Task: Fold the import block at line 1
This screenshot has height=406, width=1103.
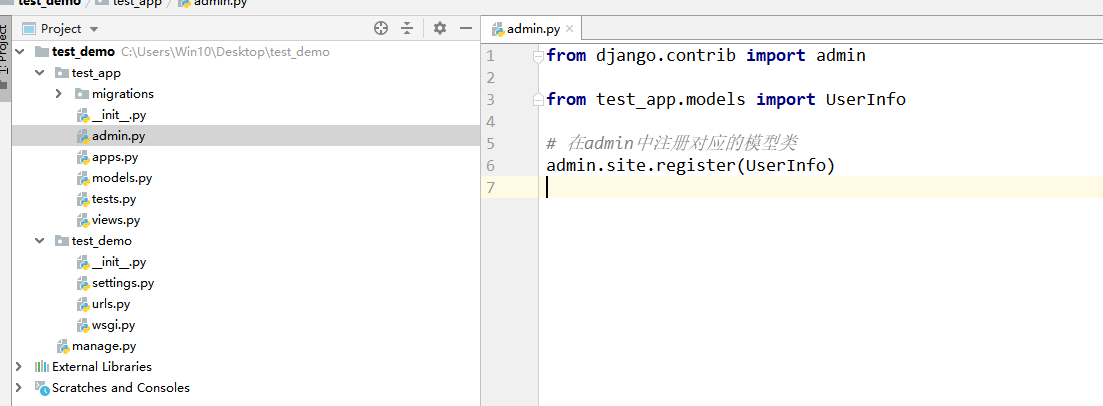Action: point(538,56)
